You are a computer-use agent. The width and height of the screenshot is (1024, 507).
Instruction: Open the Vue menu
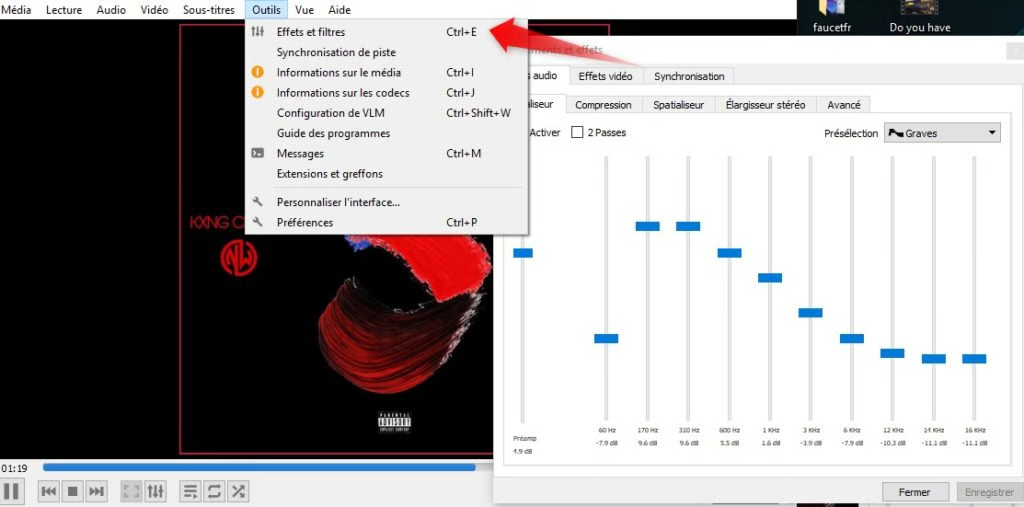(x=304, y=9)
